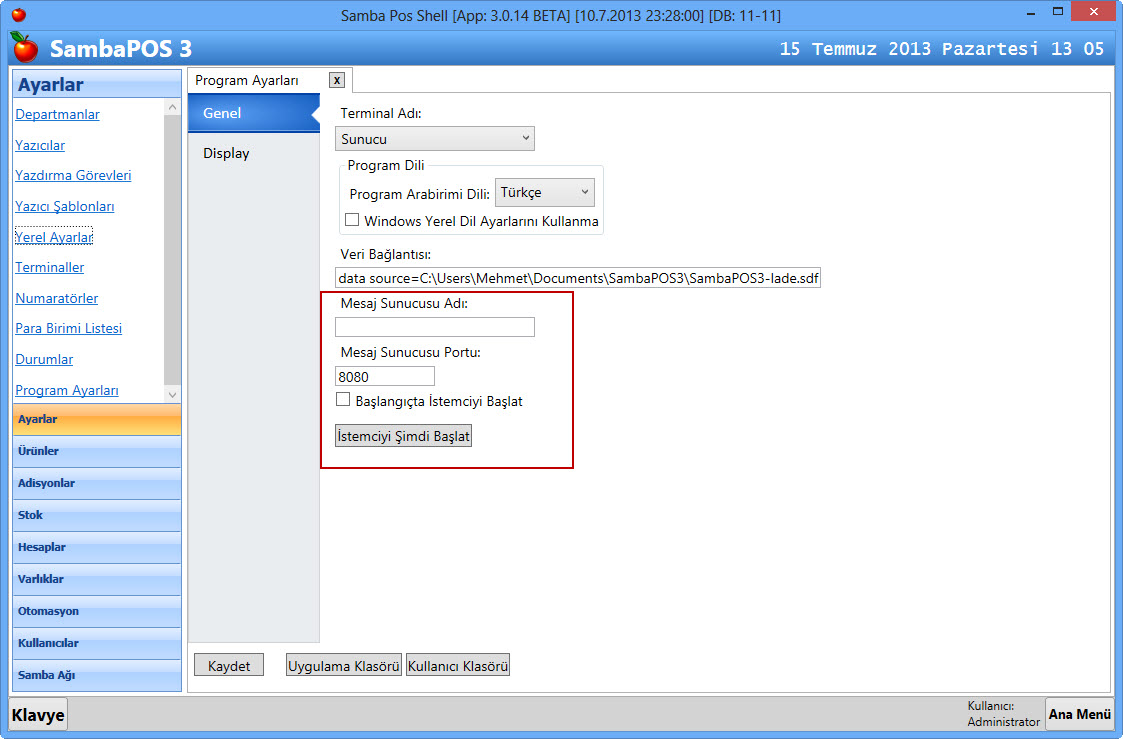Click the Mesaj Sunucusu Adı field

tap(435, 327)
